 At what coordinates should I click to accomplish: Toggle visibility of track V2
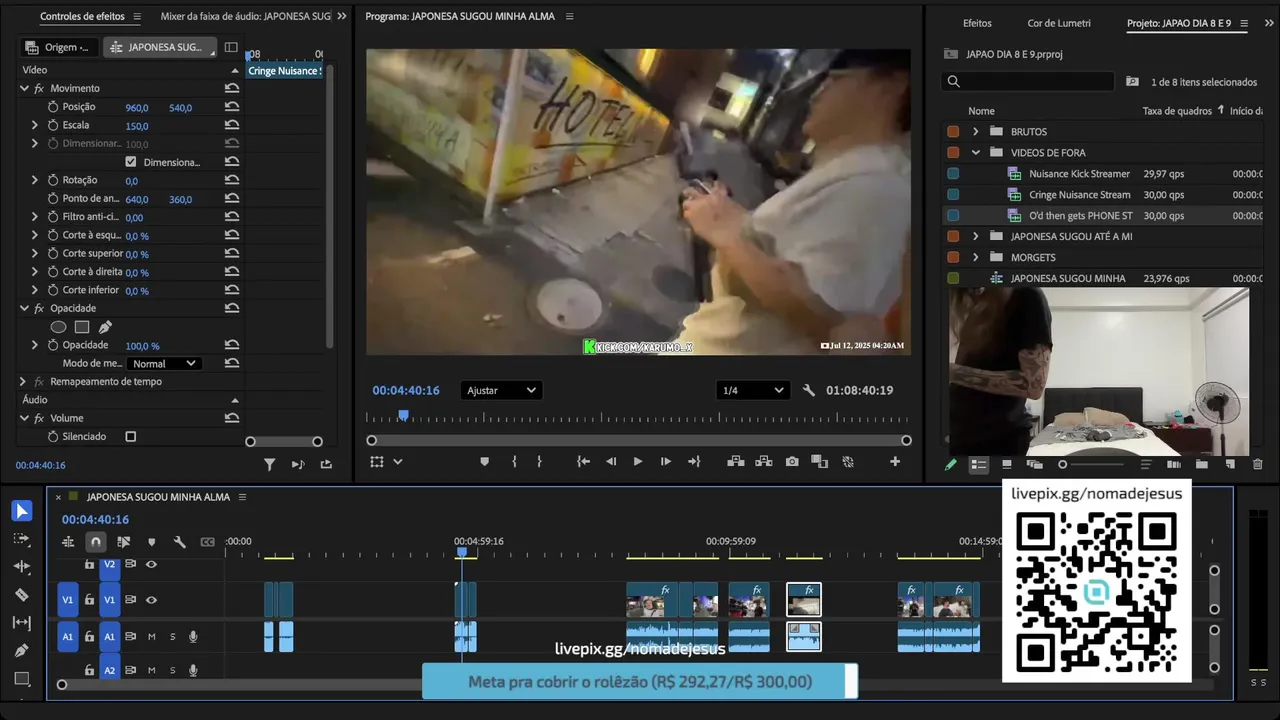tap(151, 565)
